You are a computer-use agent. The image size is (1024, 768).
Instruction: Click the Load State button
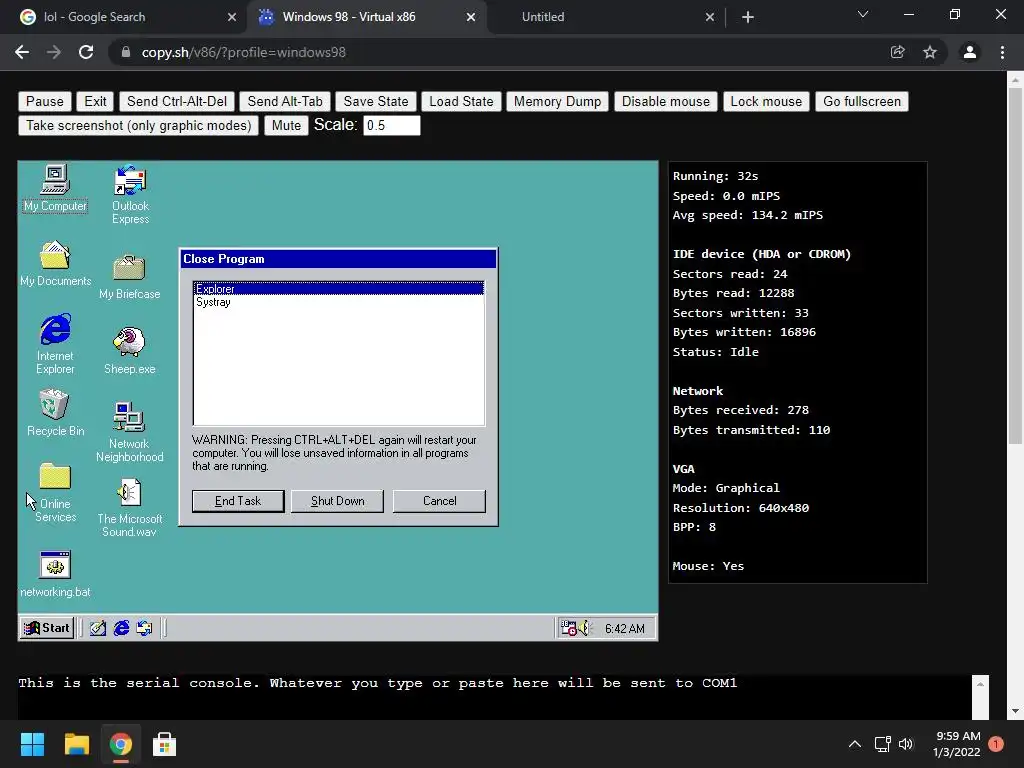pos(461,101)
